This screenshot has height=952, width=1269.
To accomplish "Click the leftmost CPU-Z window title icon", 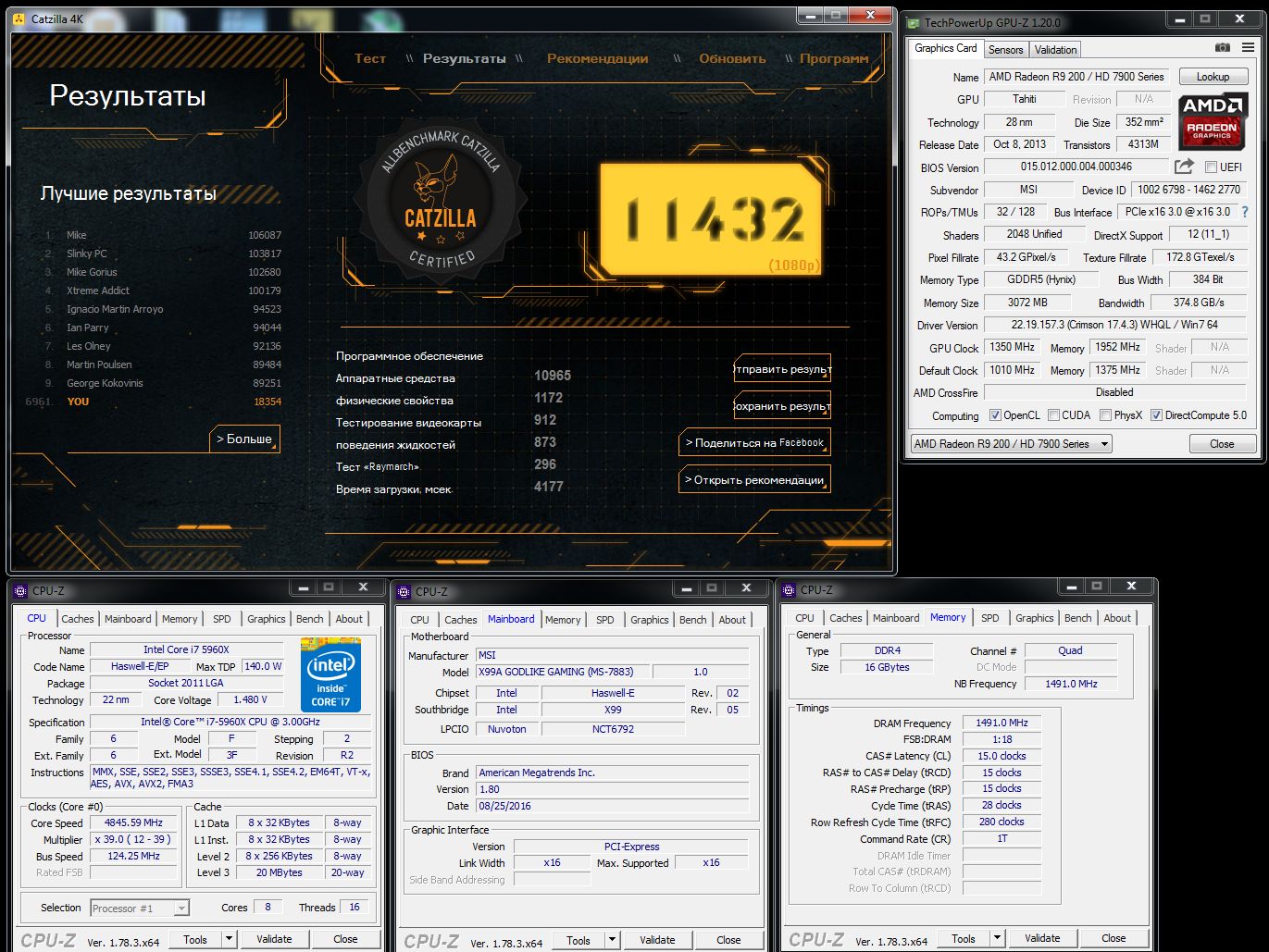I will coord(21,590).
